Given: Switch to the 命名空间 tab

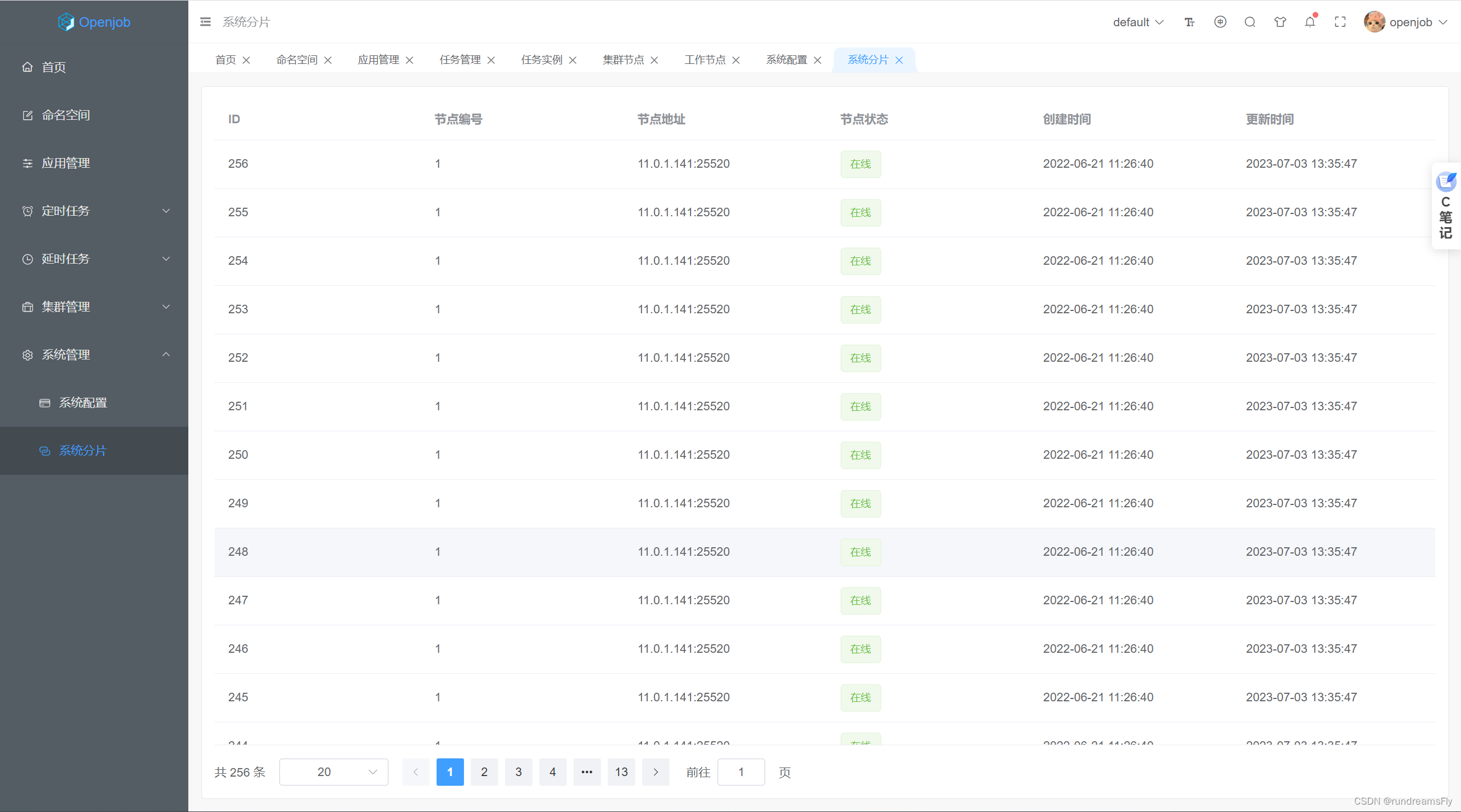Looking at the screenshot, I should [x=297, y=60].
